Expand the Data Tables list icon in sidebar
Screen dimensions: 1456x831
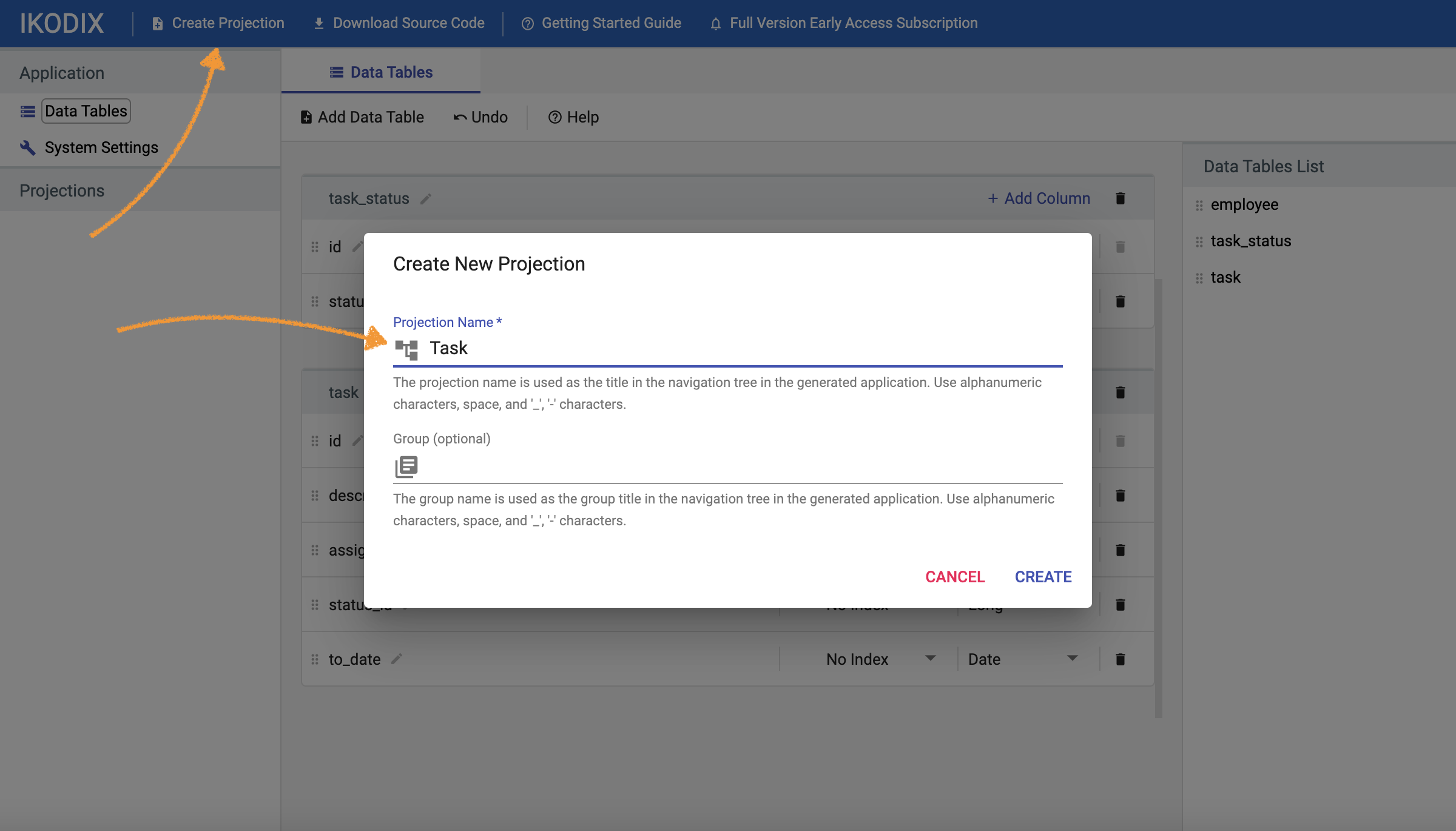point(27,110)
